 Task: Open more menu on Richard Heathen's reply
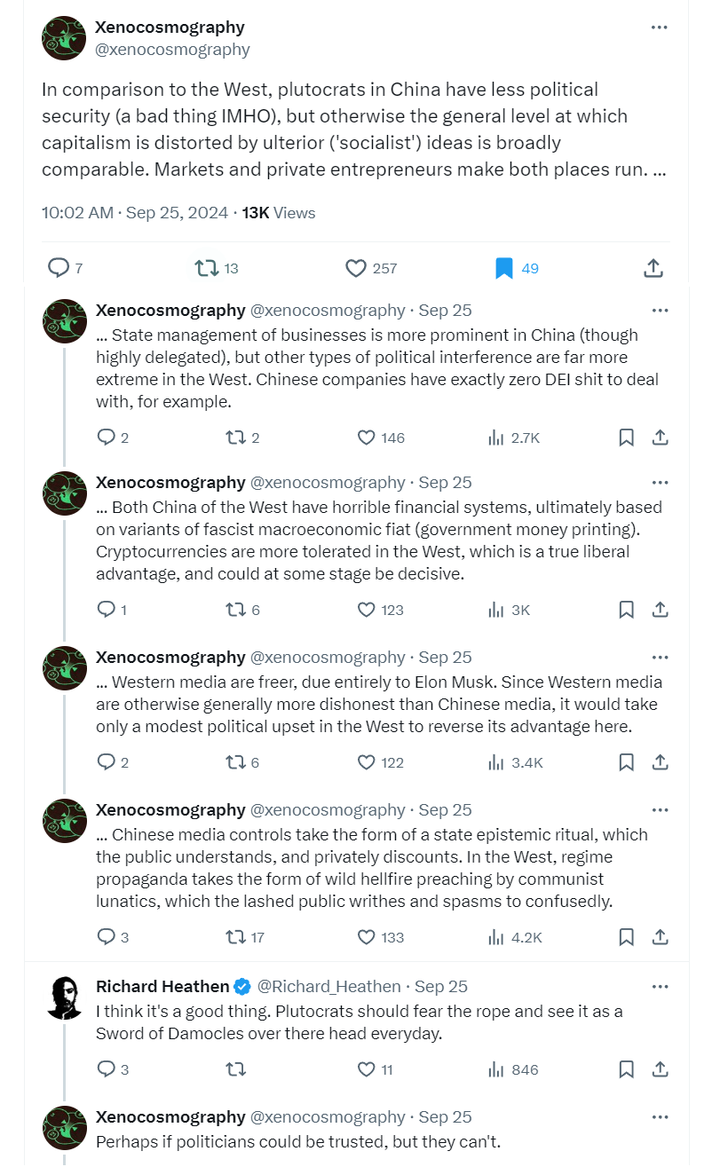pos(659,987)
